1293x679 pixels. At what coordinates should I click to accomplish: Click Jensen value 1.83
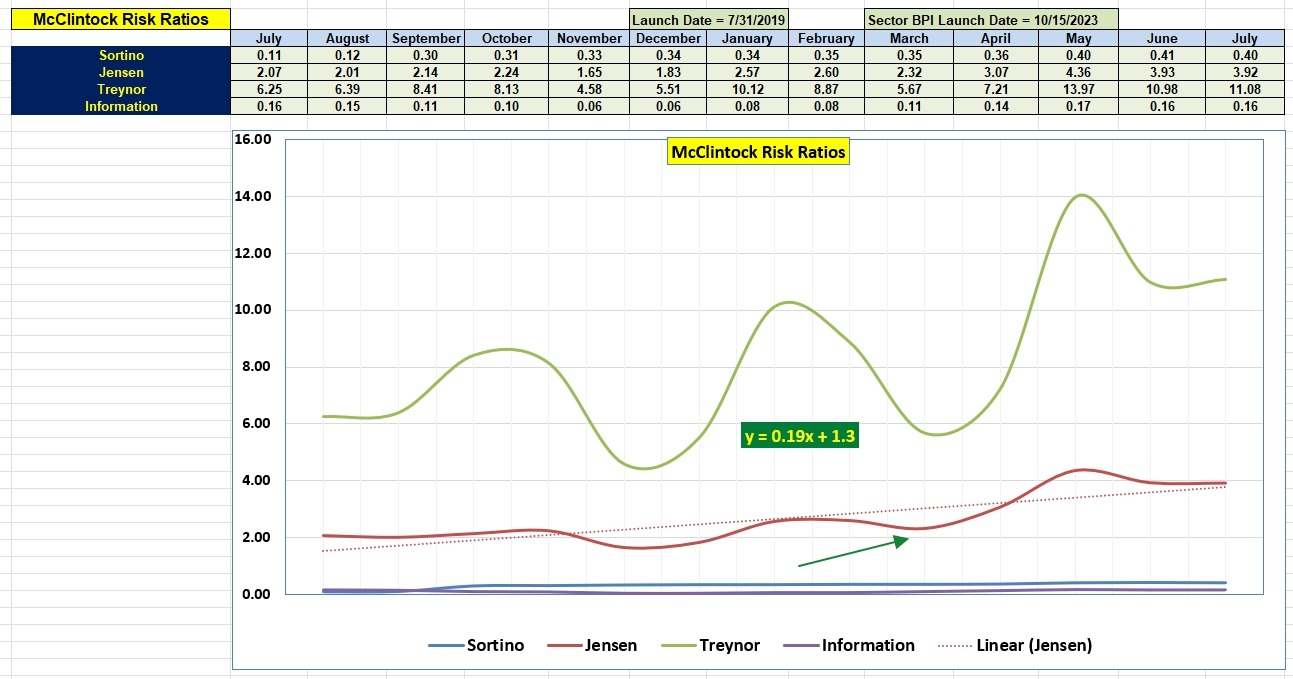point(668,72)
